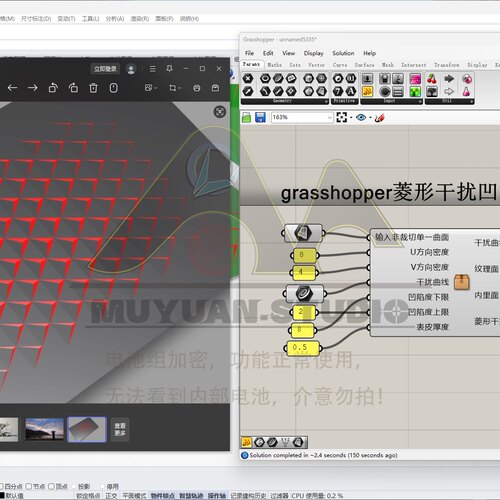The height and width of the screenshot is (500, 500).
Task: Click the trident icon in bottom Grasshopper toolbar
Action: [x=285, y=442]
